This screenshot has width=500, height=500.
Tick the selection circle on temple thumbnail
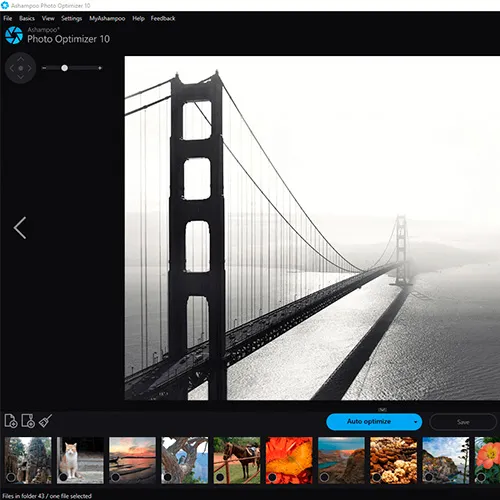point(11,477)
